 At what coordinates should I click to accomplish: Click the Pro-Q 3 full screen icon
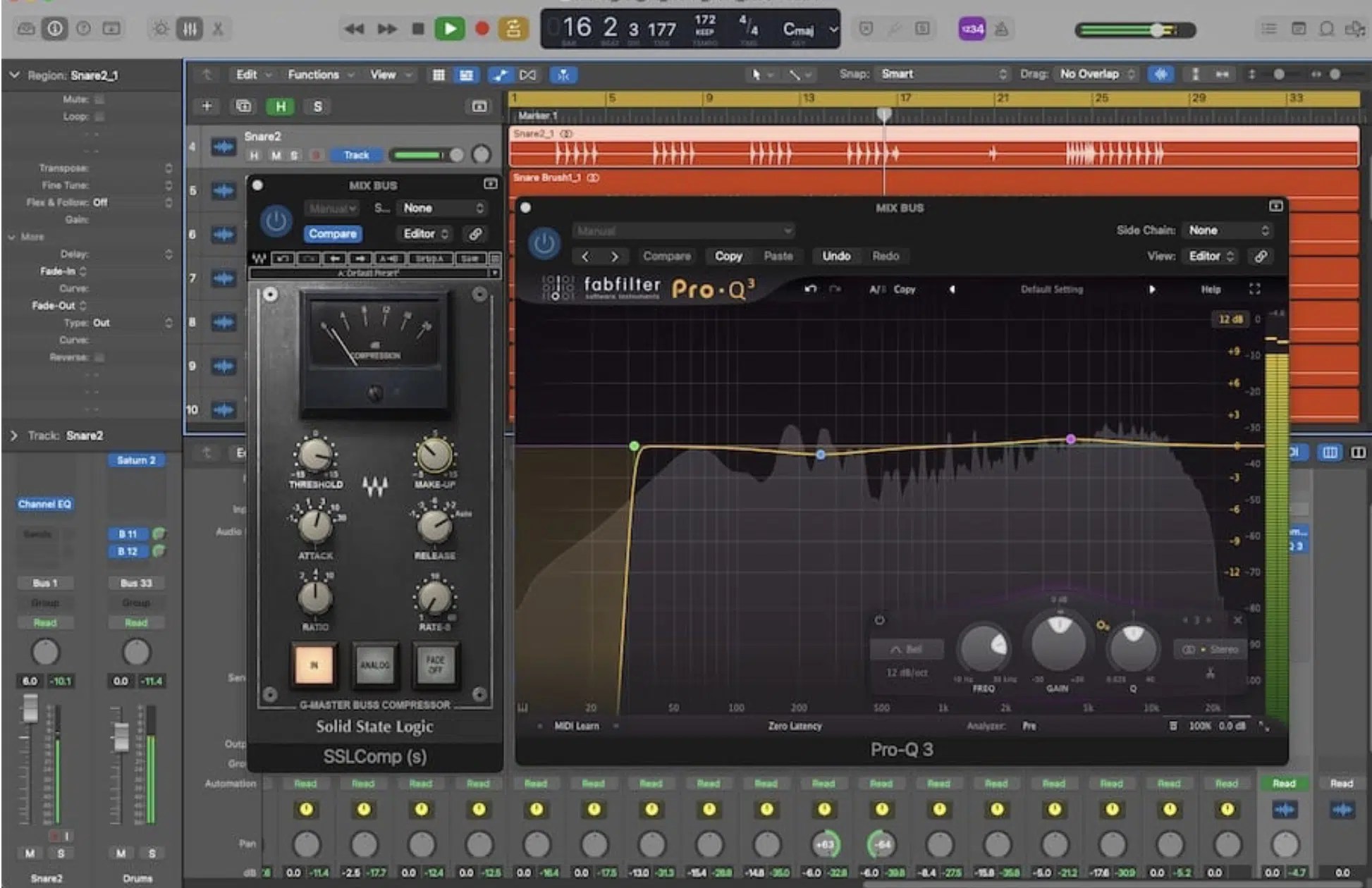pos(1254,289)
